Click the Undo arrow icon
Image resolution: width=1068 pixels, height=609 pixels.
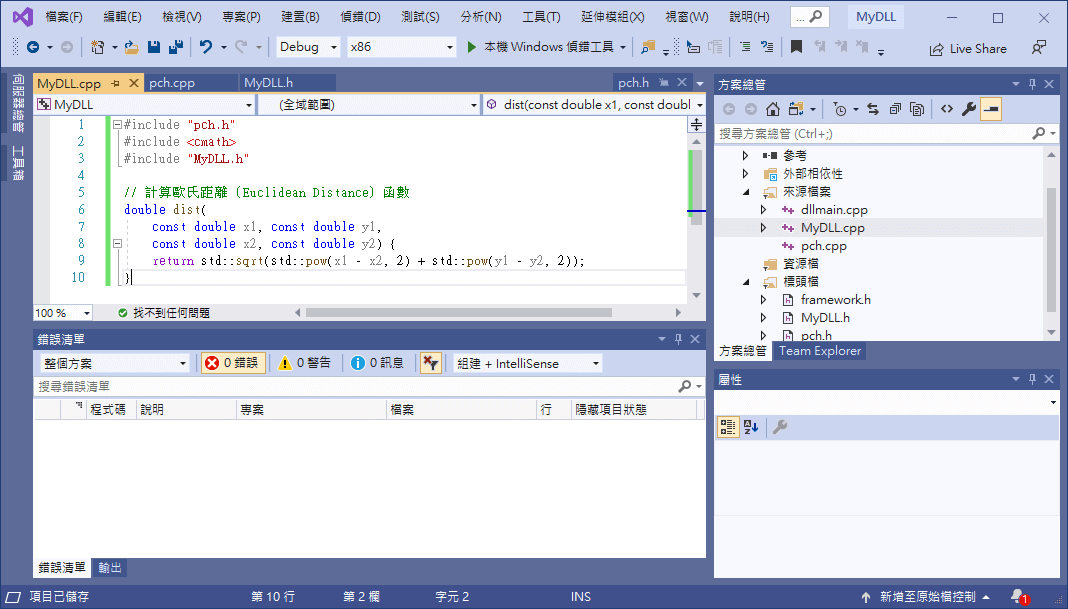206,47
